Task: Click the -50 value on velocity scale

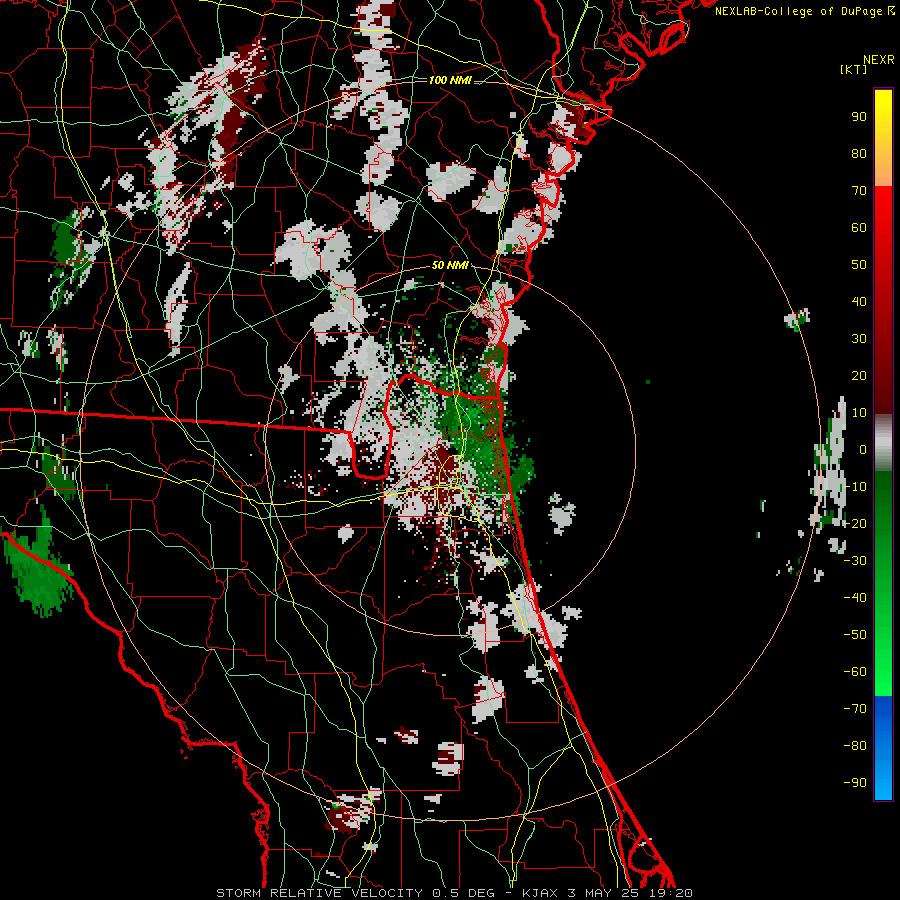Action: 855,635
